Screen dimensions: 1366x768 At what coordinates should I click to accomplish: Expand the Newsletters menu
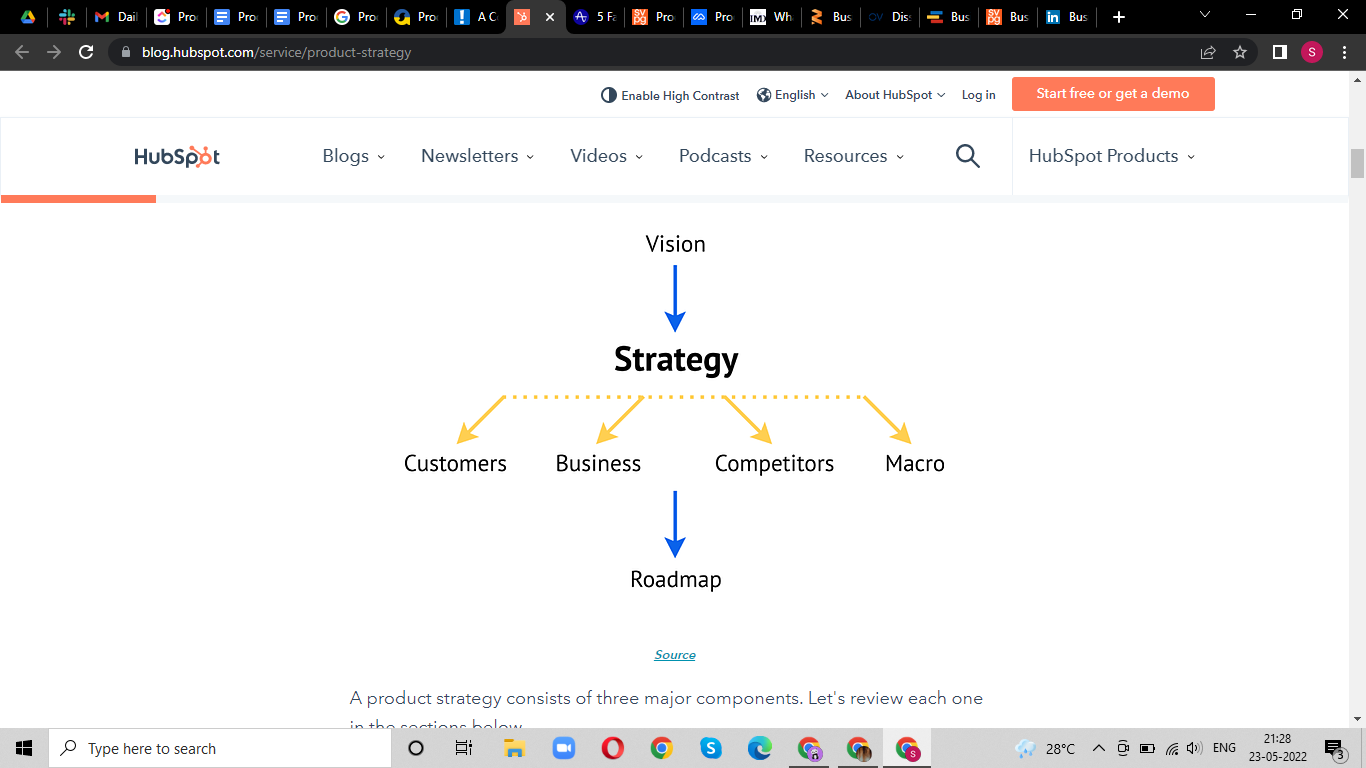[478, 156]
